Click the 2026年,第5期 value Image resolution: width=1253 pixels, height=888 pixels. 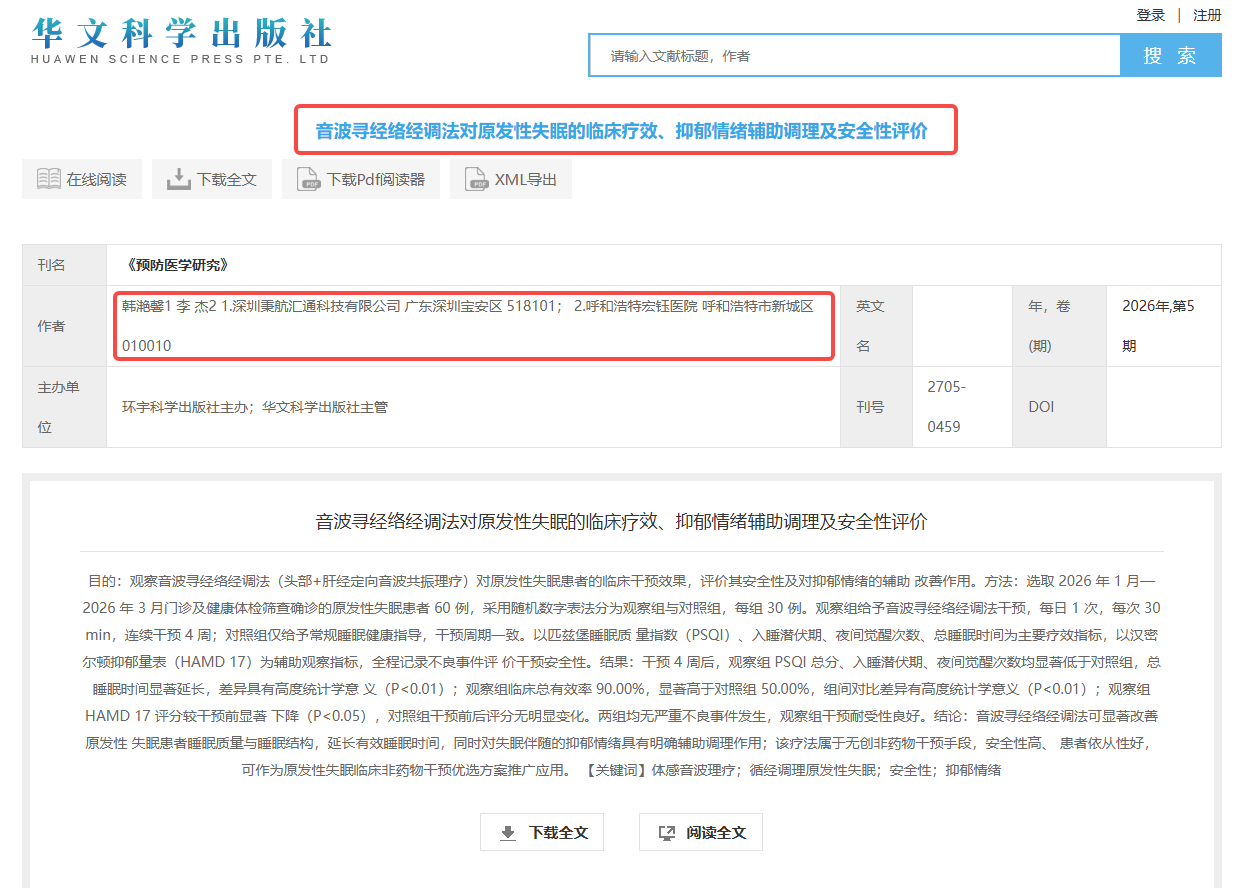tap(1158, 326)
